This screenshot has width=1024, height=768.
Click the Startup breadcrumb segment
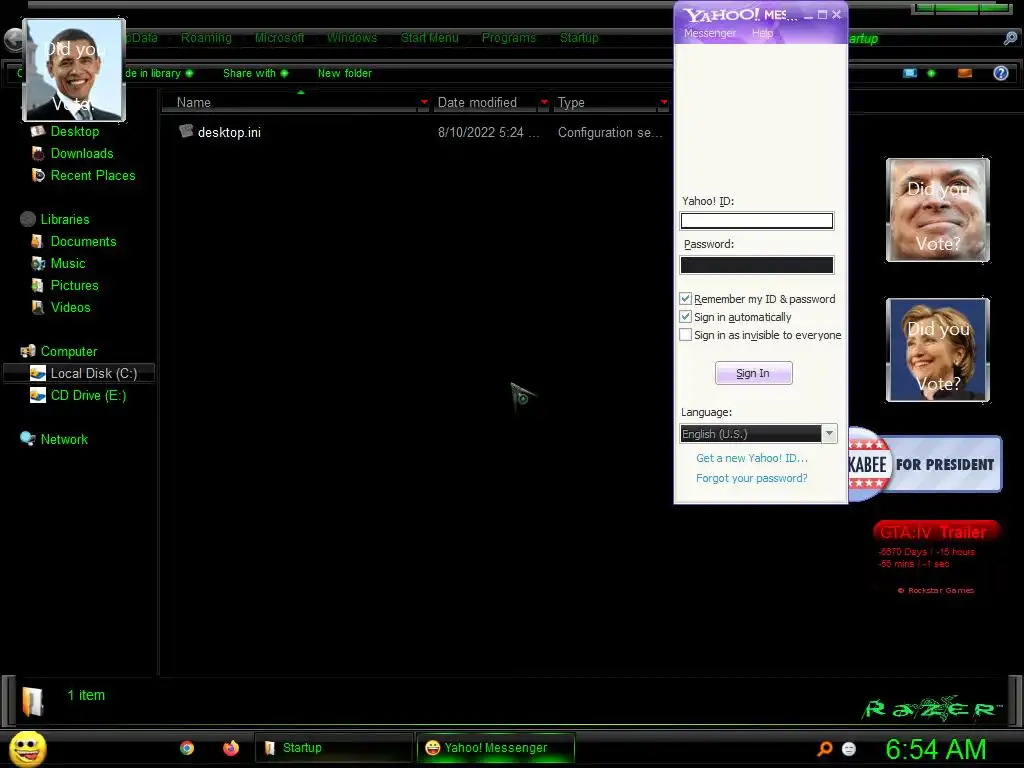pyautogui.click(x=579, y=38)
